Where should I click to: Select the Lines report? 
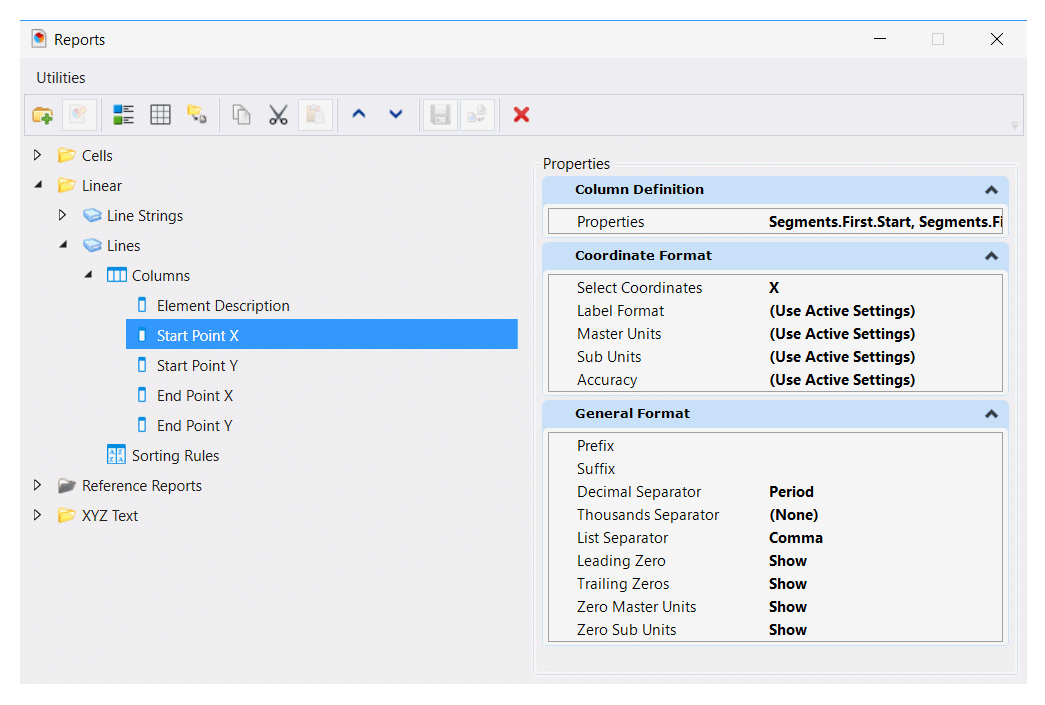click(x=123, y=246)
